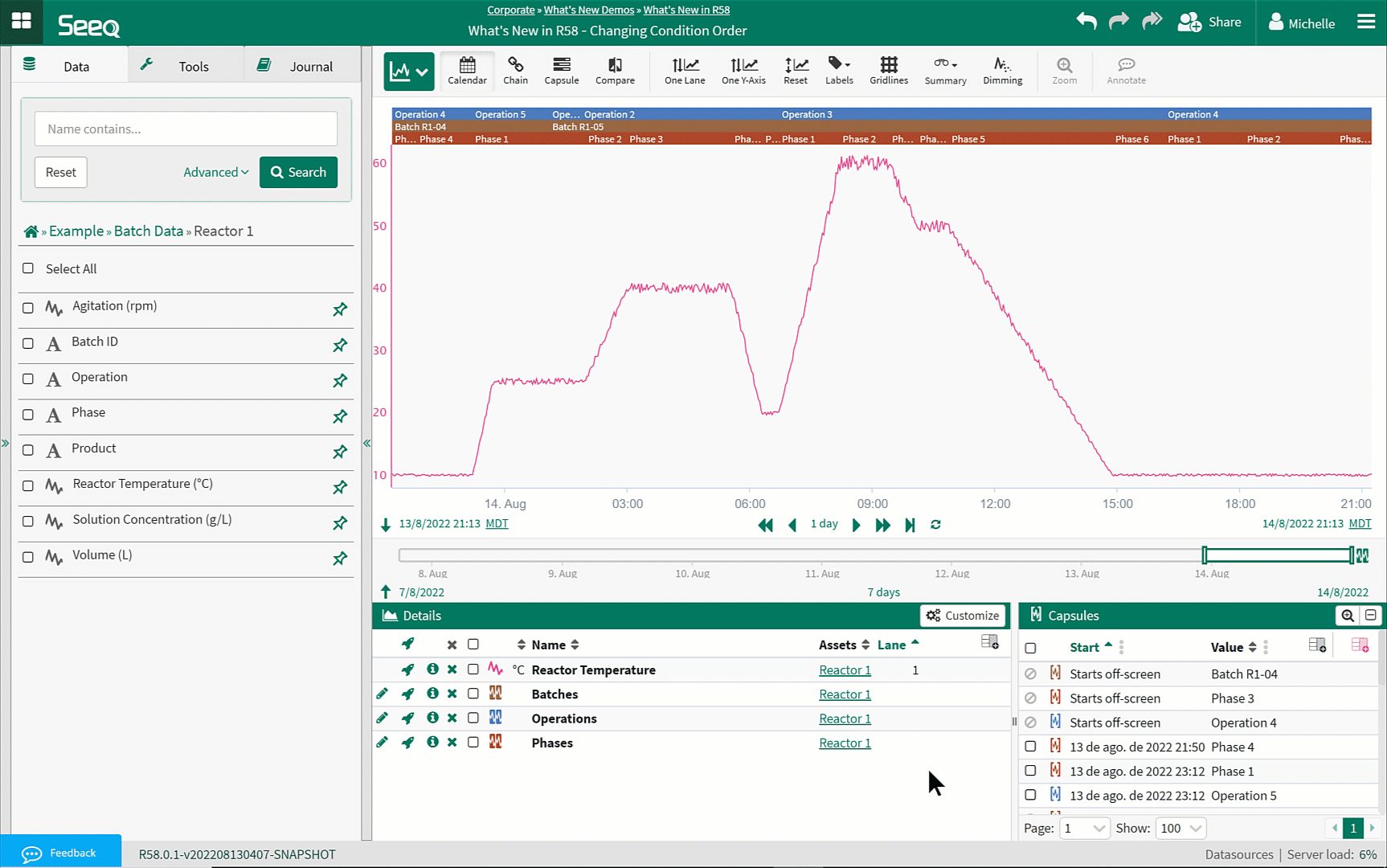Check the Select All checkbox
1387x868 pixels.
28,268
